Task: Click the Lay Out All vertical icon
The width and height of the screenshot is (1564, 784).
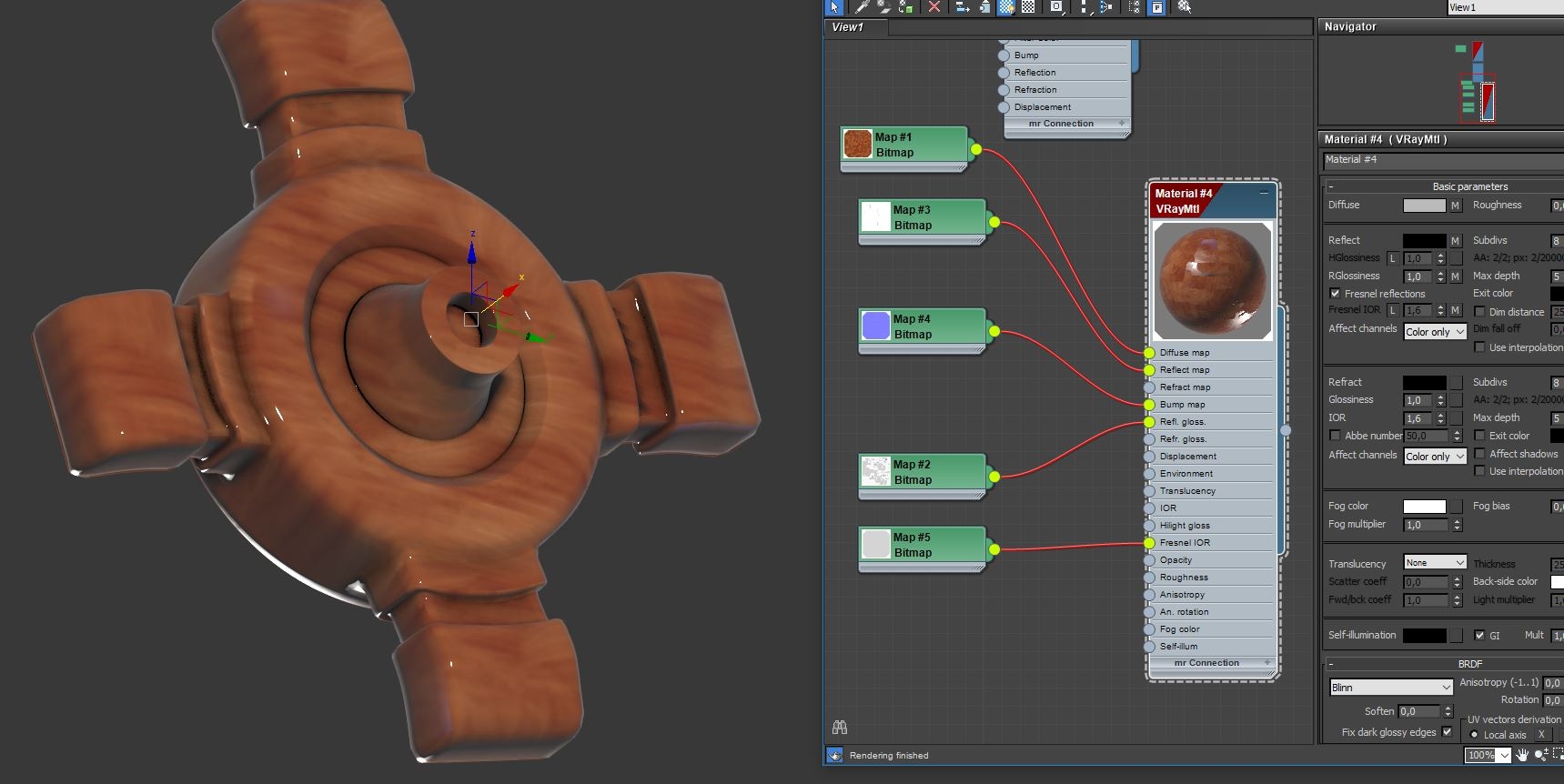Action: click(1084, 7)
